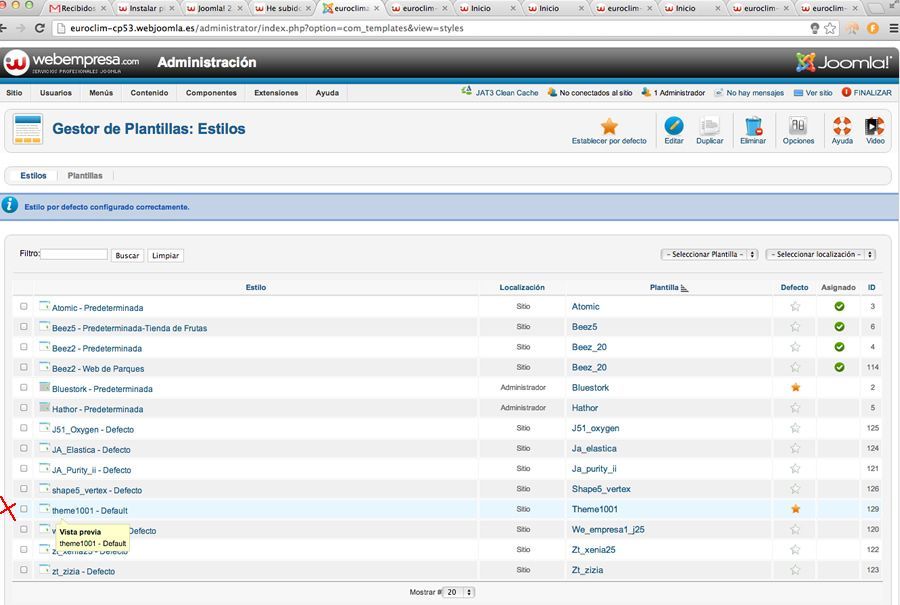Open the Seleccionar localización dropdown
The height and width of the screenshot is (605, 900).
(820, 254)
